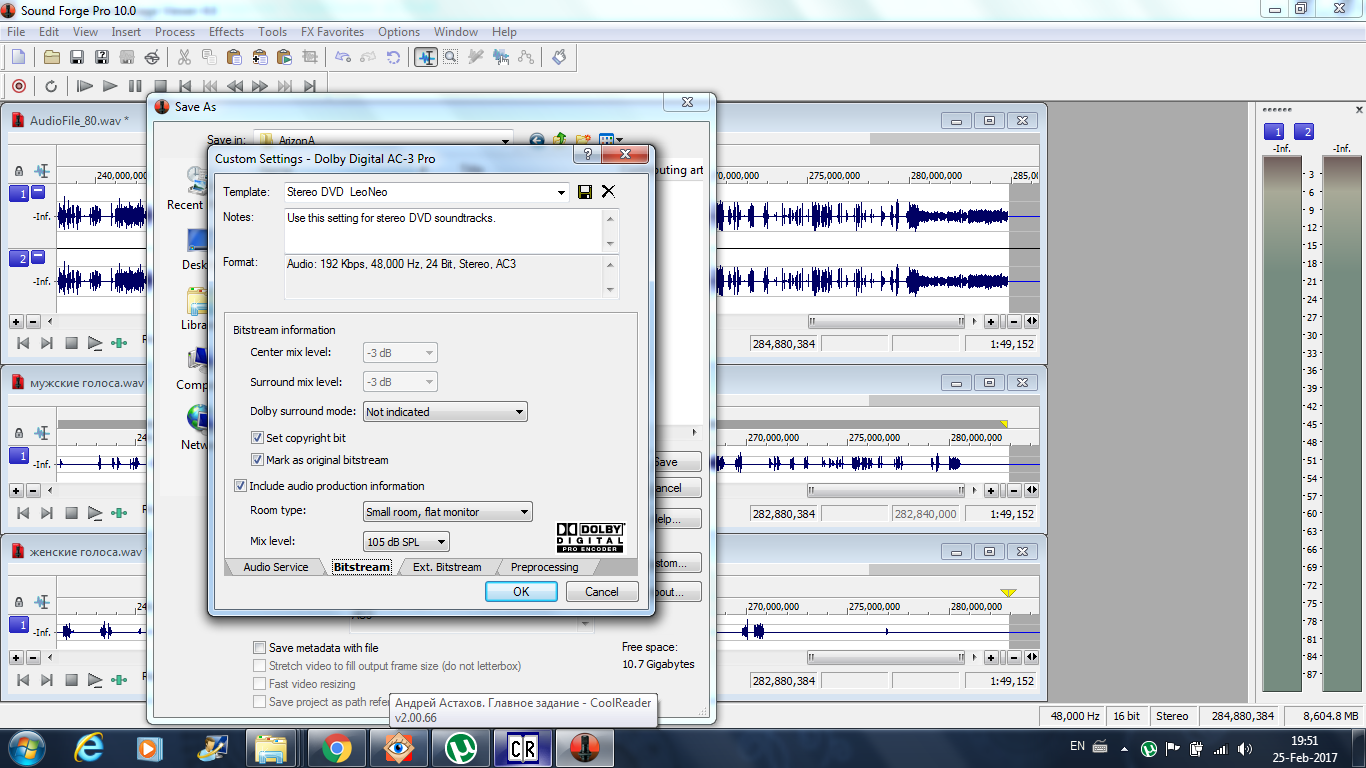Click Stop in main transport bar
This screenshot has height=768, width=1366.
point(160,86)
